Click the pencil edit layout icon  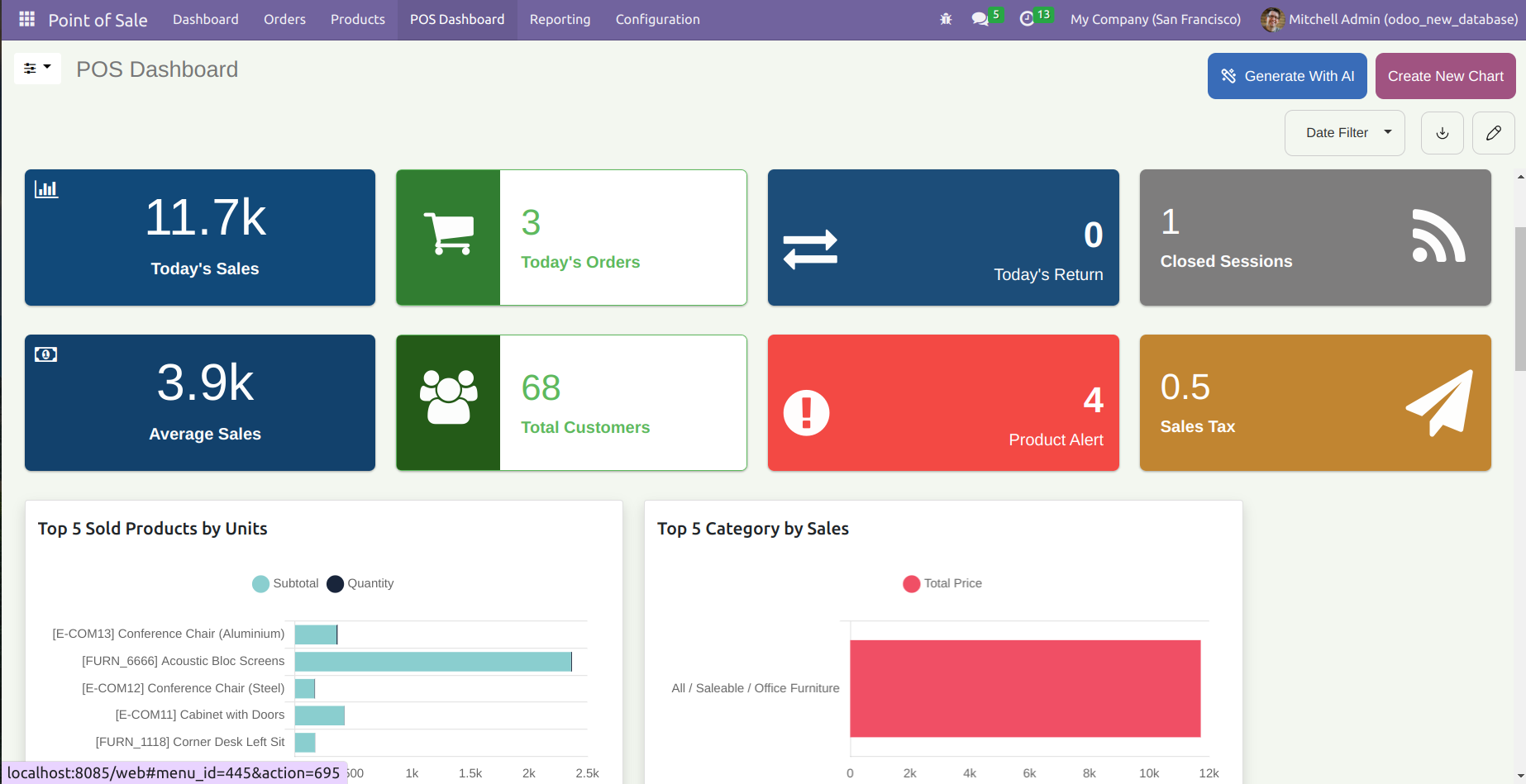[1493, 133]
